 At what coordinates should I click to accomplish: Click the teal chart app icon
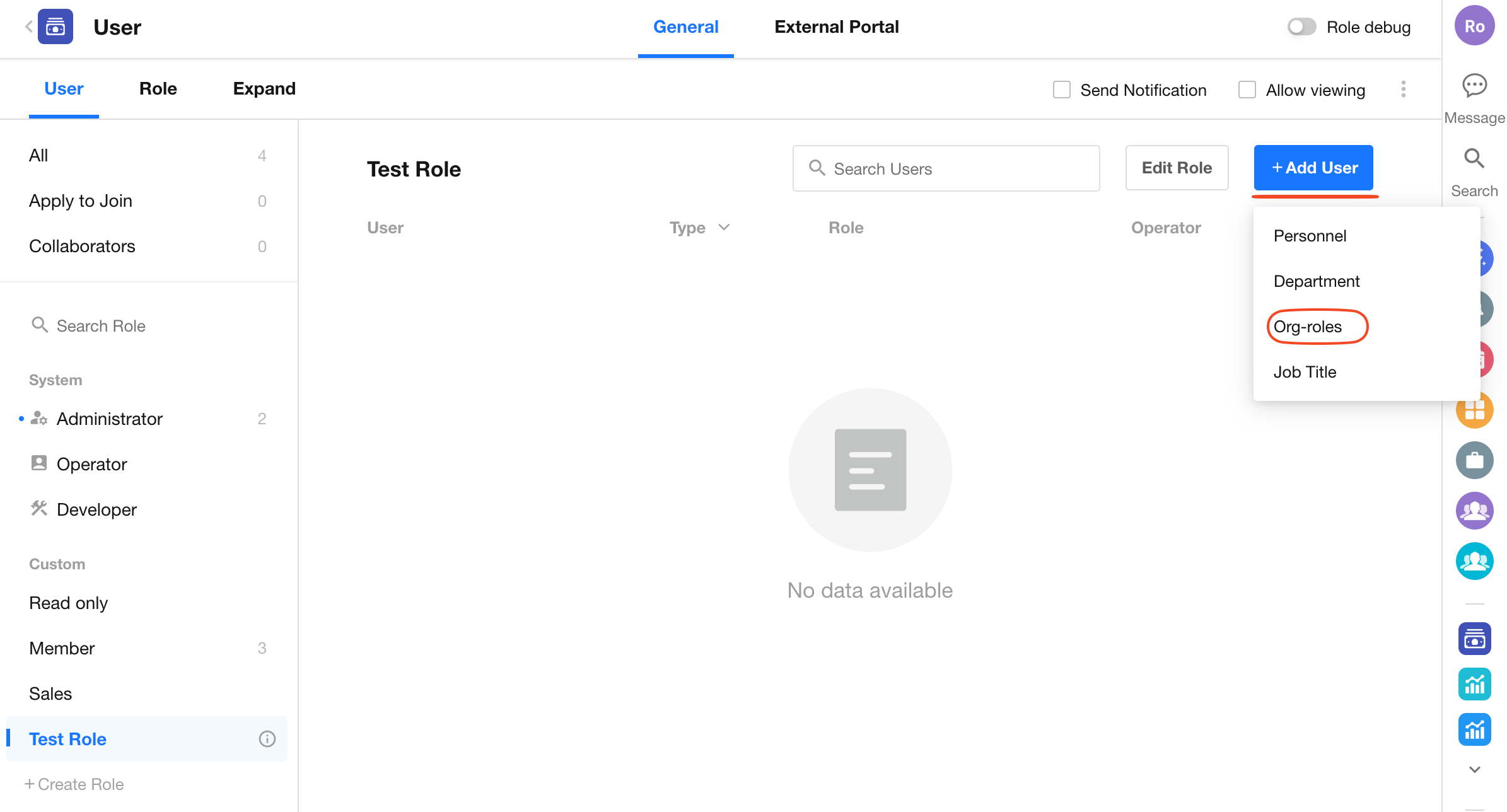pos(1474,684)
